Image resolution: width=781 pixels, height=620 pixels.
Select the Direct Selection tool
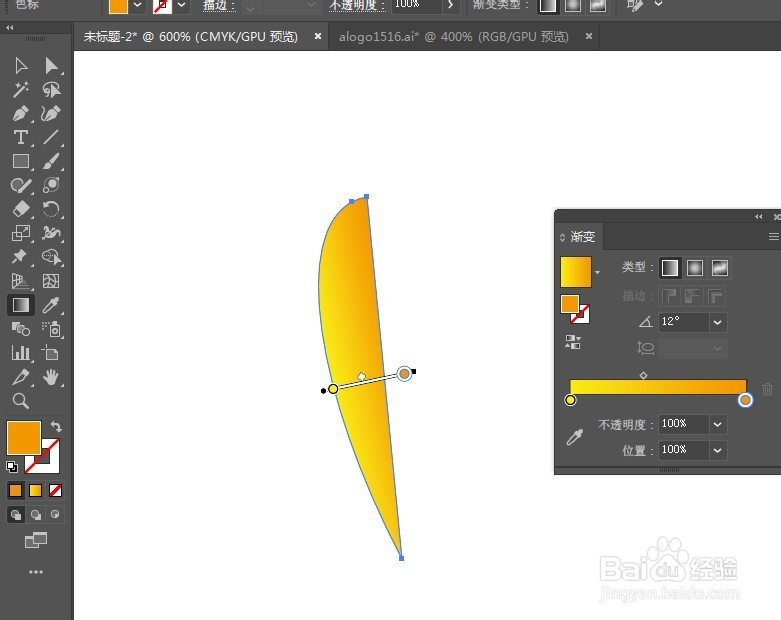51,66
